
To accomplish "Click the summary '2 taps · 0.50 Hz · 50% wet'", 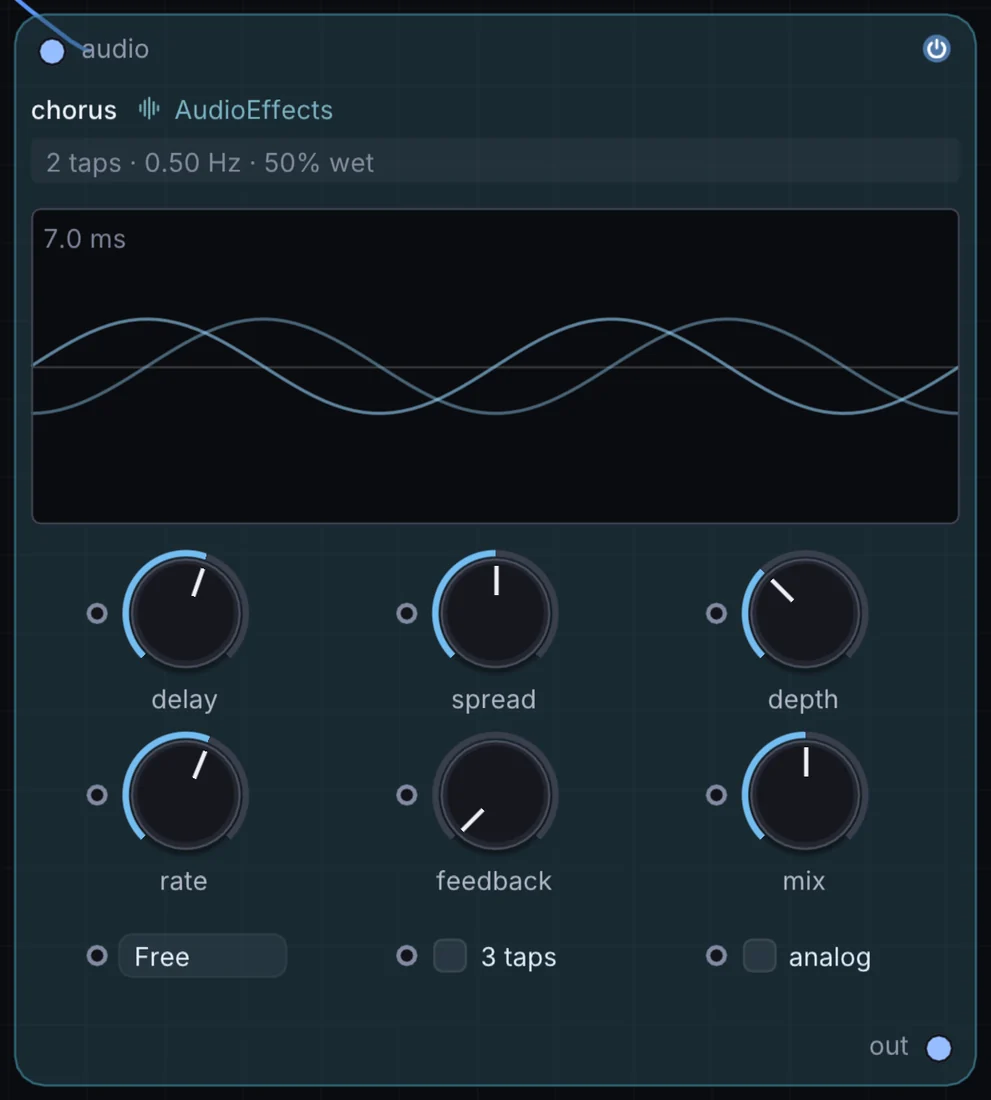I will click(494, 162).
